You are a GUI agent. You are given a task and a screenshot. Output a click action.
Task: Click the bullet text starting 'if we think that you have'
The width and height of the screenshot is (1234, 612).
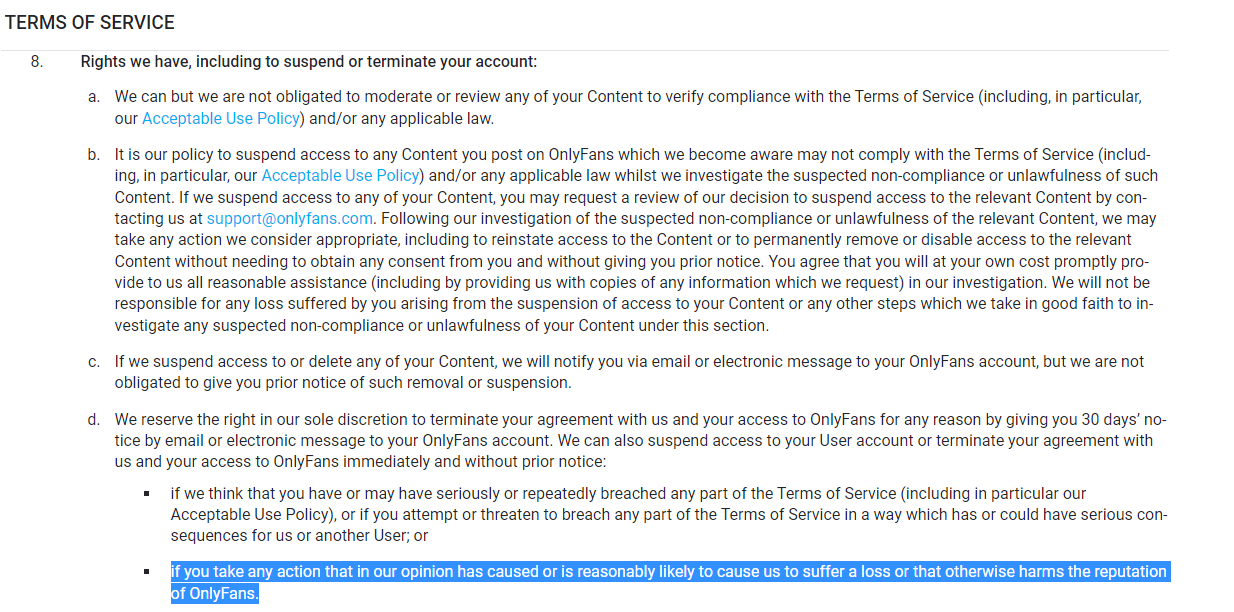[x=668, y=515]
